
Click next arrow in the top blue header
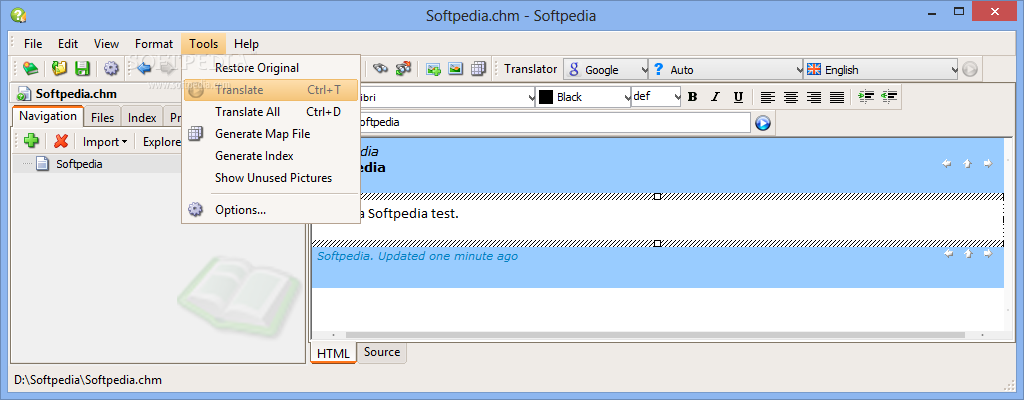point(987,163)
